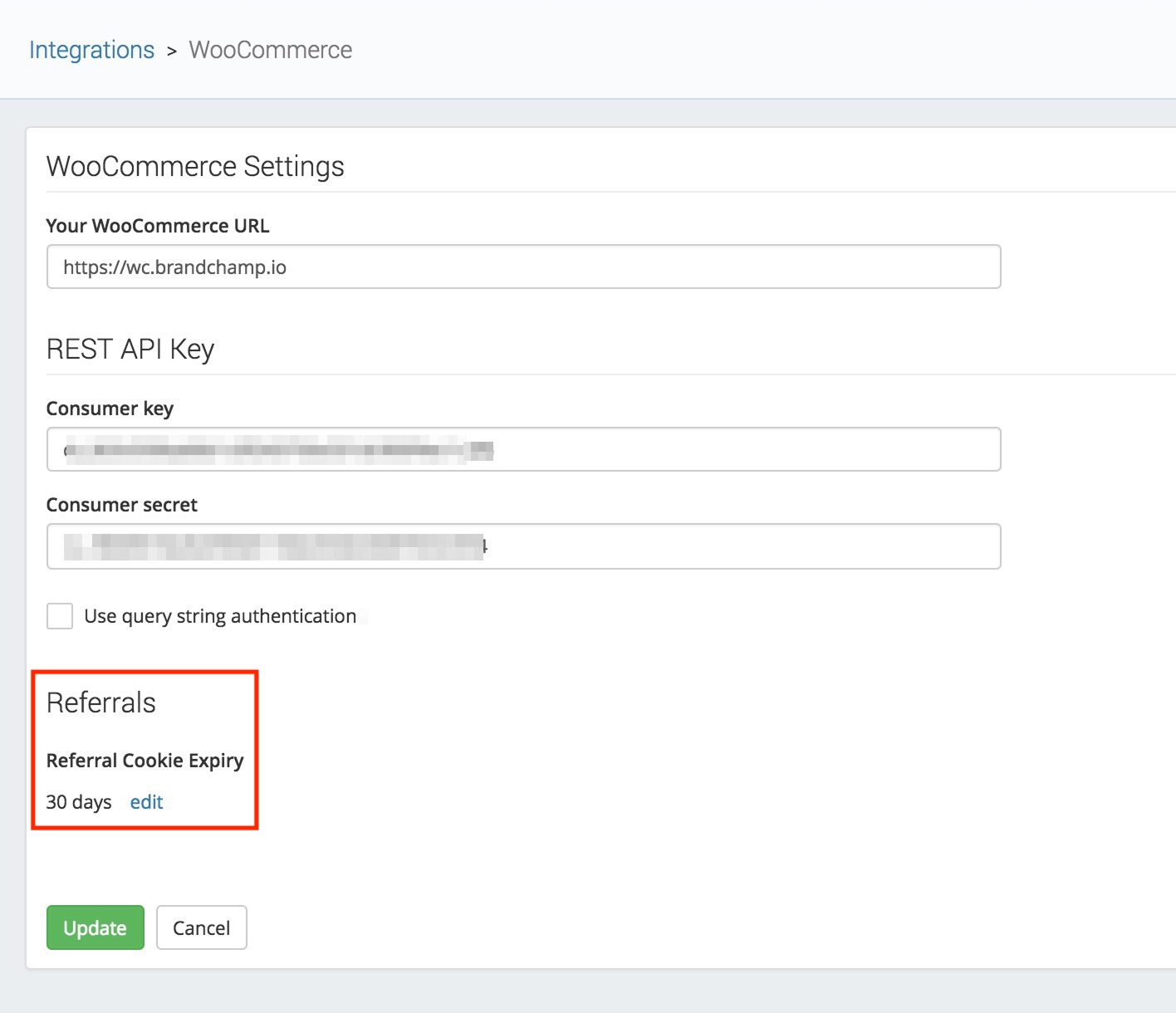Click the 'Consumer key' label

110,409
